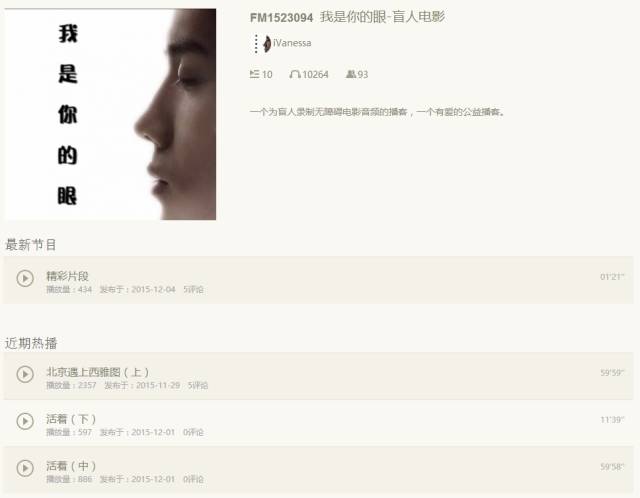
Task: Play the 活着(中) episode
Action: pyautogui.click(x=25, y=468)
